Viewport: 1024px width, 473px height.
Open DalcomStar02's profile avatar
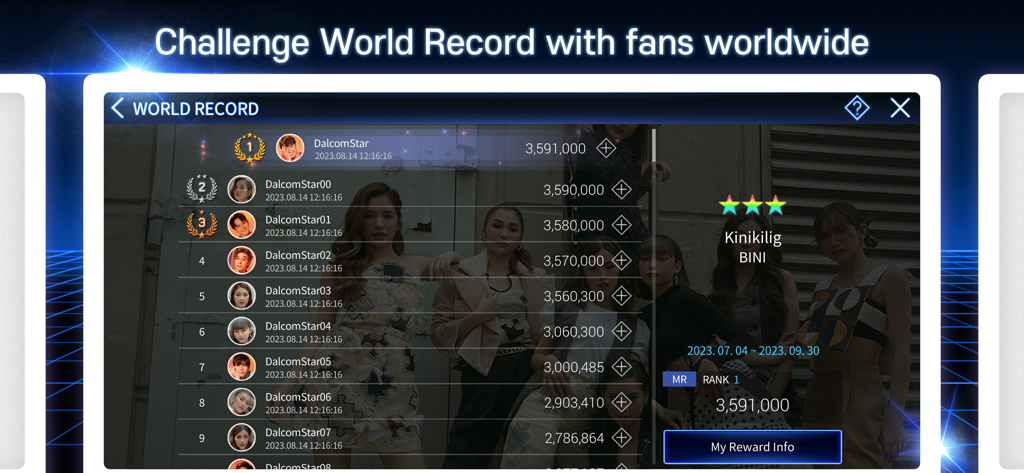242,260
